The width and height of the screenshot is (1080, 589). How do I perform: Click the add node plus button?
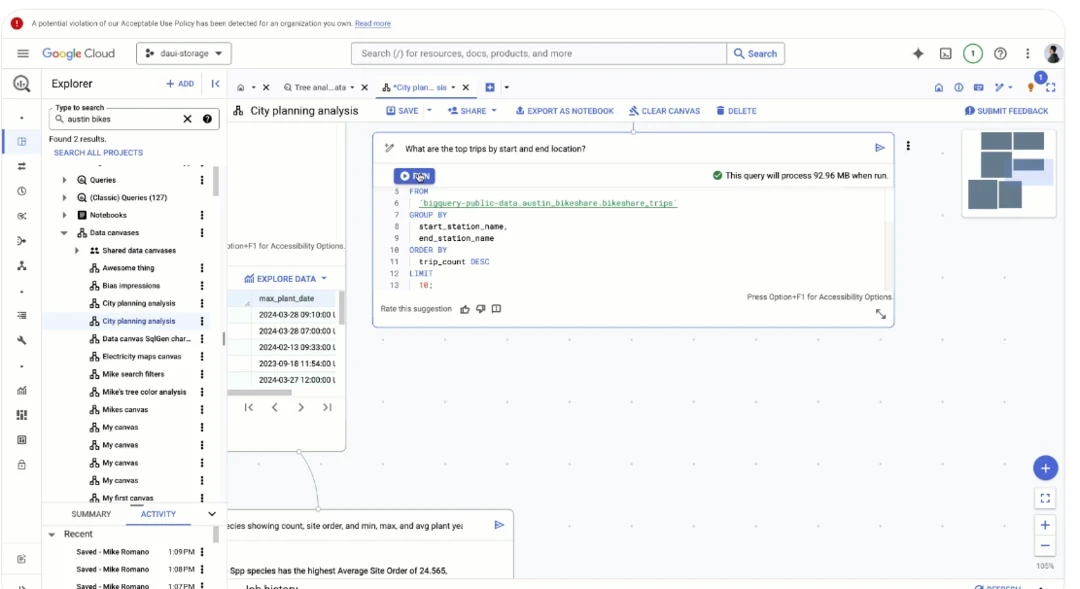point(1045,468)
